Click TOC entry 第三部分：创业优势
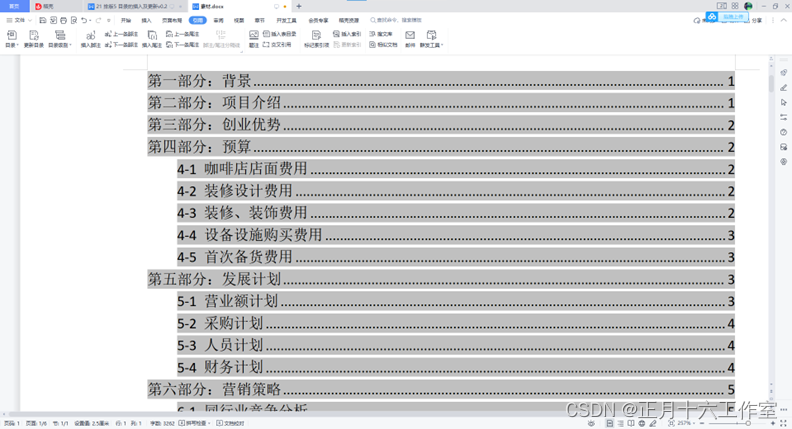The image size is (792, 429). coord(440,125)
